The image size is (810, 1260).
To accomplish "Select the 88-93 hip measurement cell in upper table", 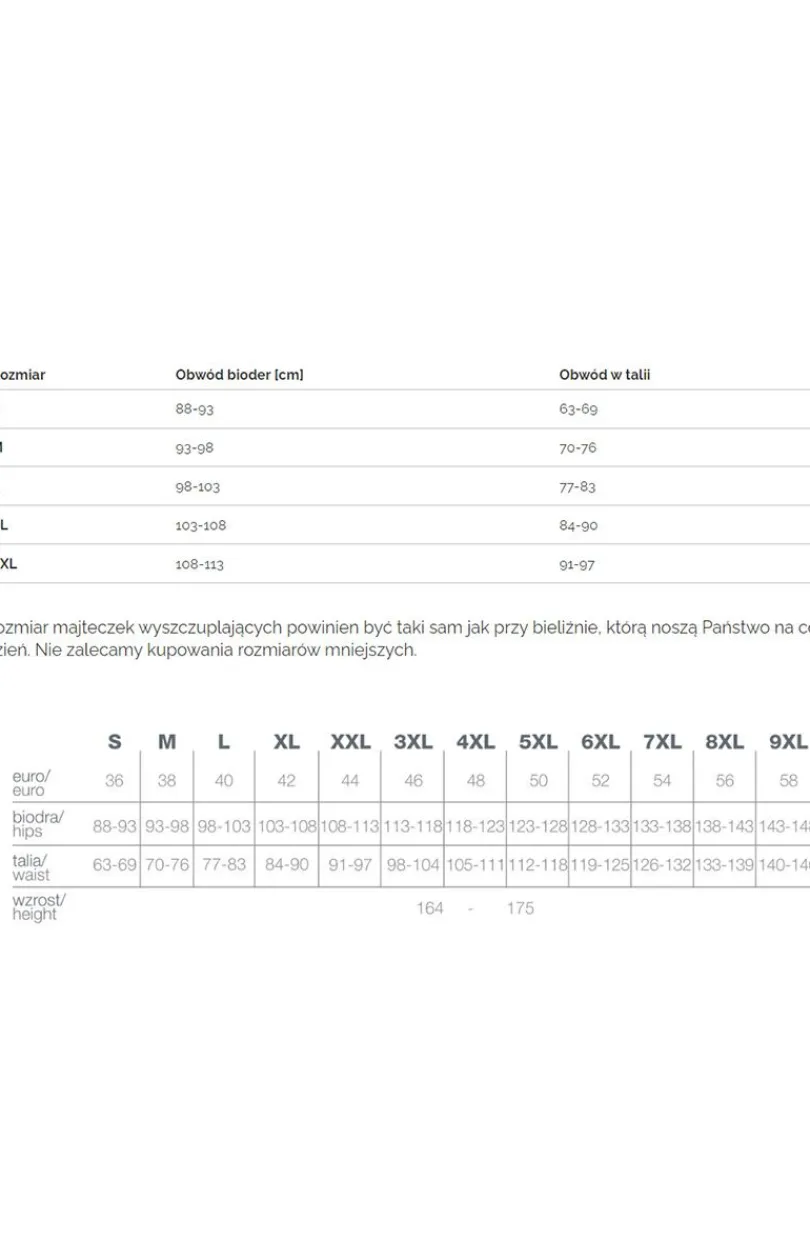I will [194, 409].
